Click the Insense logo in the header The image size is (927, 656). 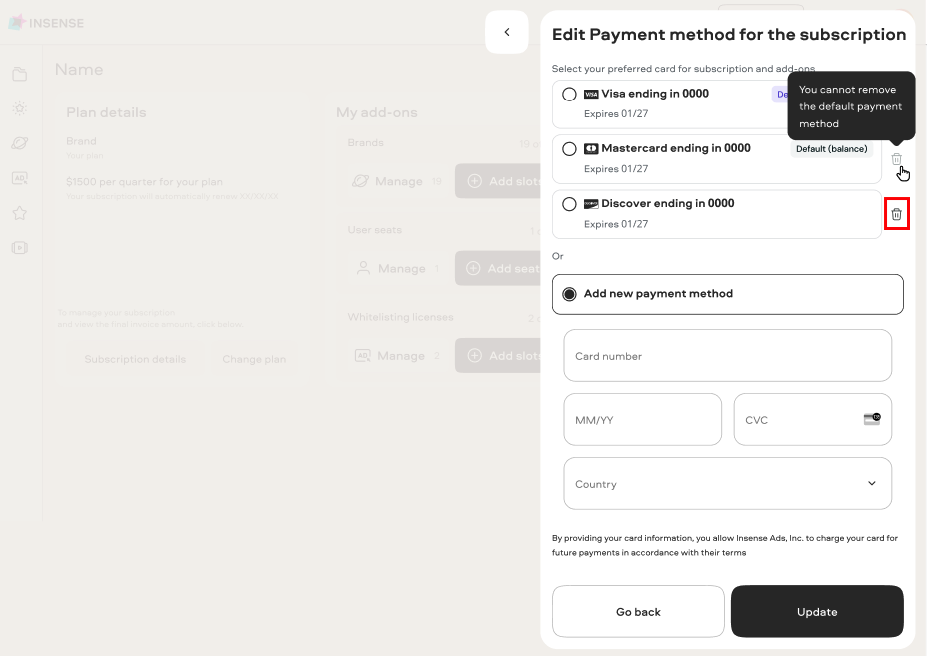click(x=46, y=23)
